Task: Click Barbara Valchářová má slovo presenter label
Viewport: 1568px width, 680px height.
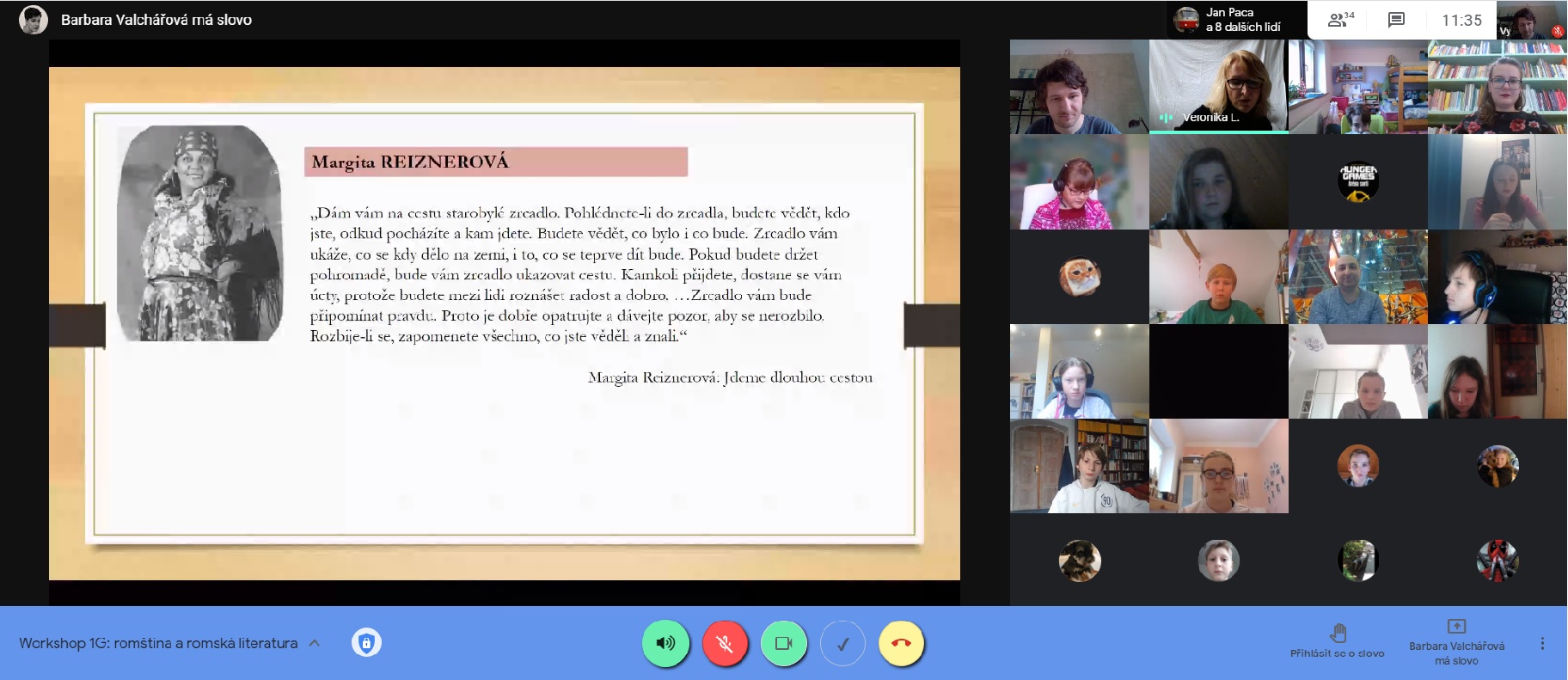Action: pos(156,20)
